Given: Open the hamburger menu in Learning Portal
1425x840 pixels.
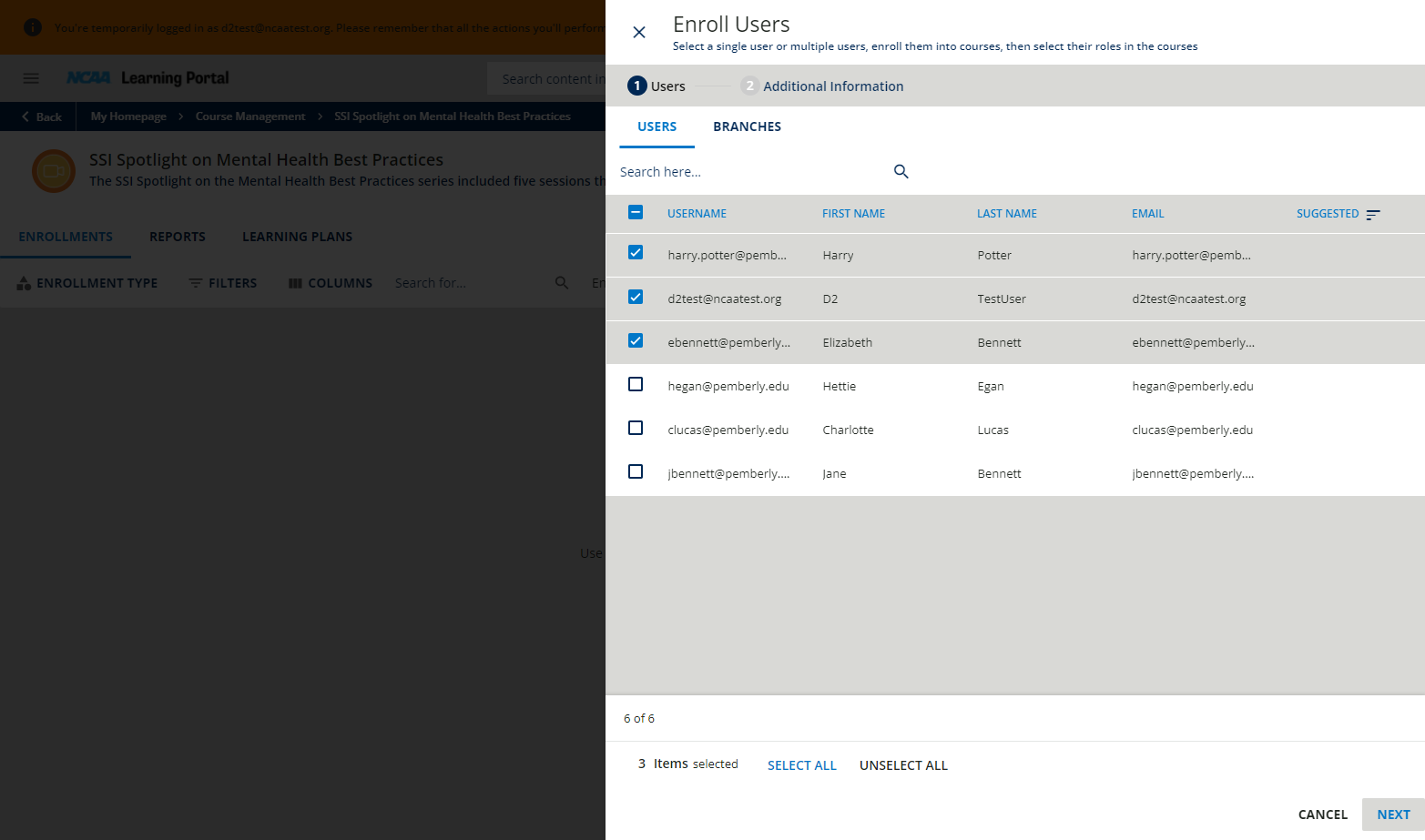Looking at the screenshot, I should [31, 78].
